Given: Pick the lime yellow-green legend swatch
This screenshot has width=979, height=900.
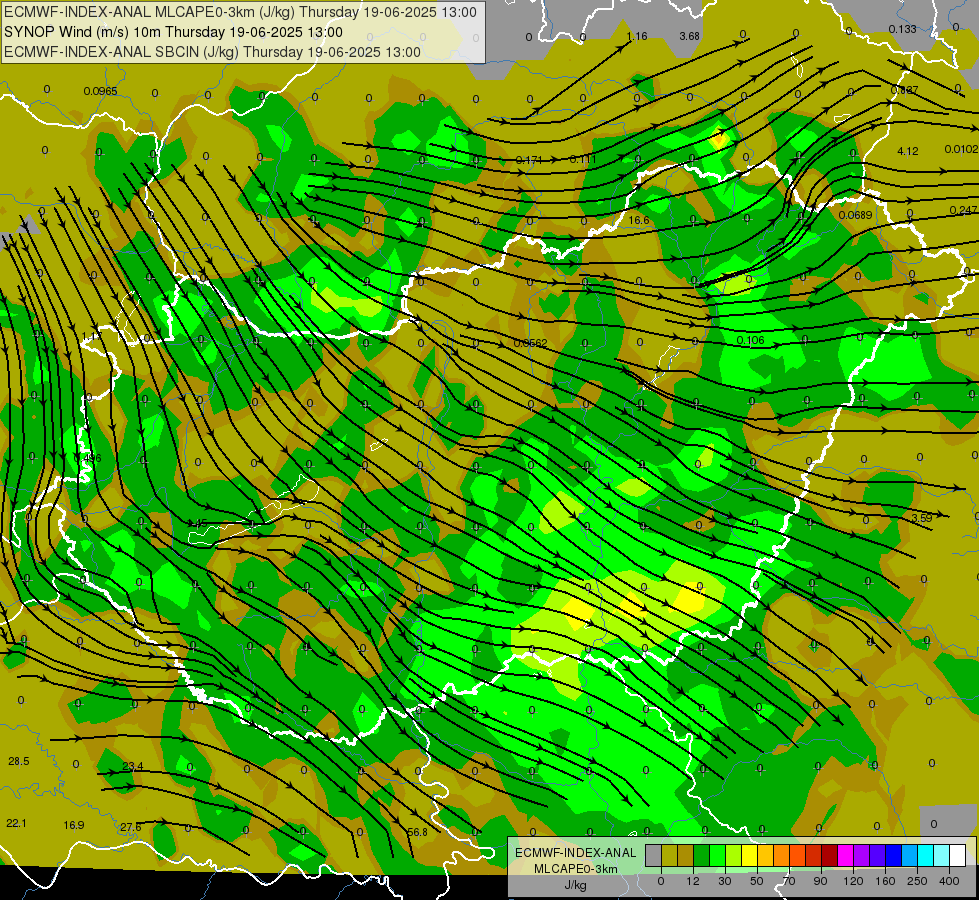Looking at the screenshot, I should coord(734,855).
